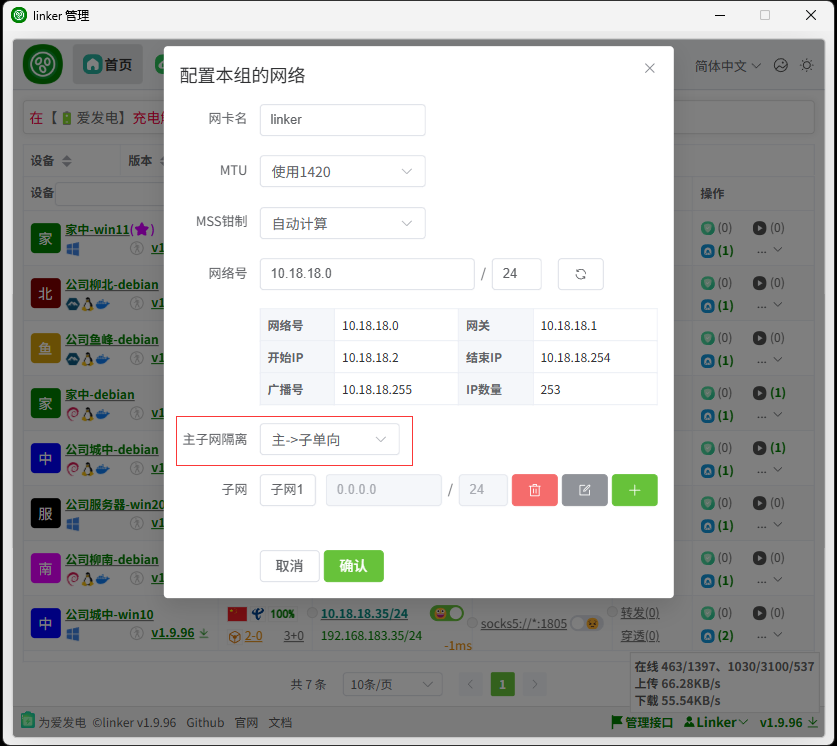The height and width of the screenshot is (746, 837).
Task: Click the sun theme icon
Action: coord(805,65)
